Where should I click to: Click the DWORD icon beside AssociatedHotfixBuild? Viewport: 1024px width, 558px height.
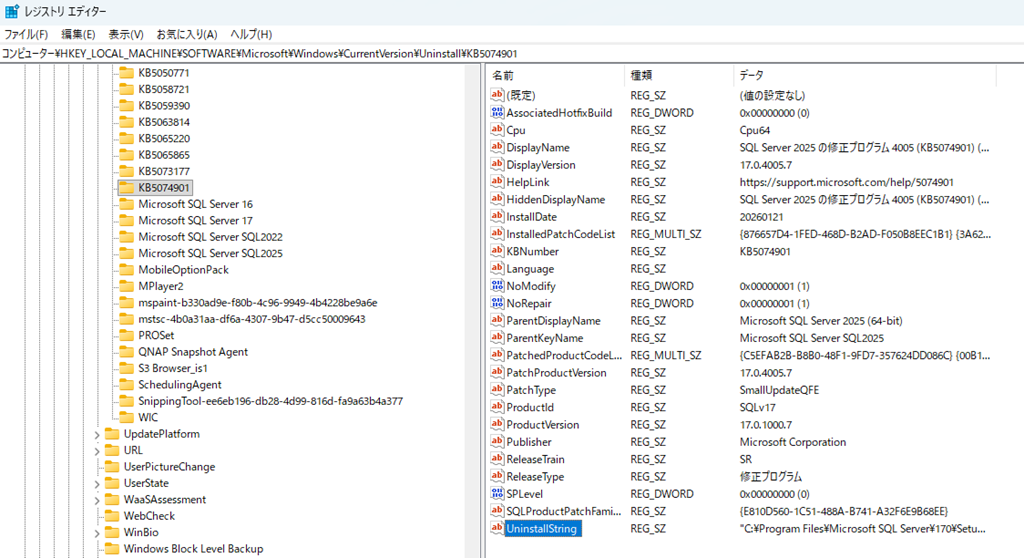[497, 113]
